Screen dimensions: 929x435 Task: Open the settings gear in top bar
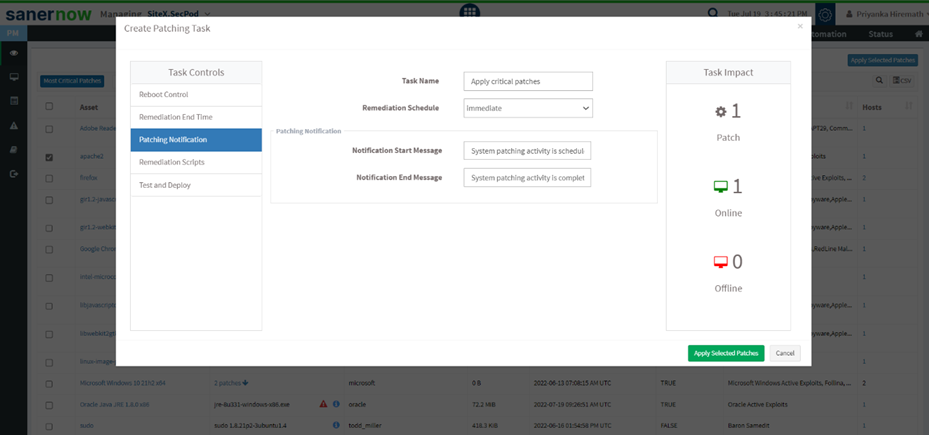pyautogui.click(x=825, y=14)
